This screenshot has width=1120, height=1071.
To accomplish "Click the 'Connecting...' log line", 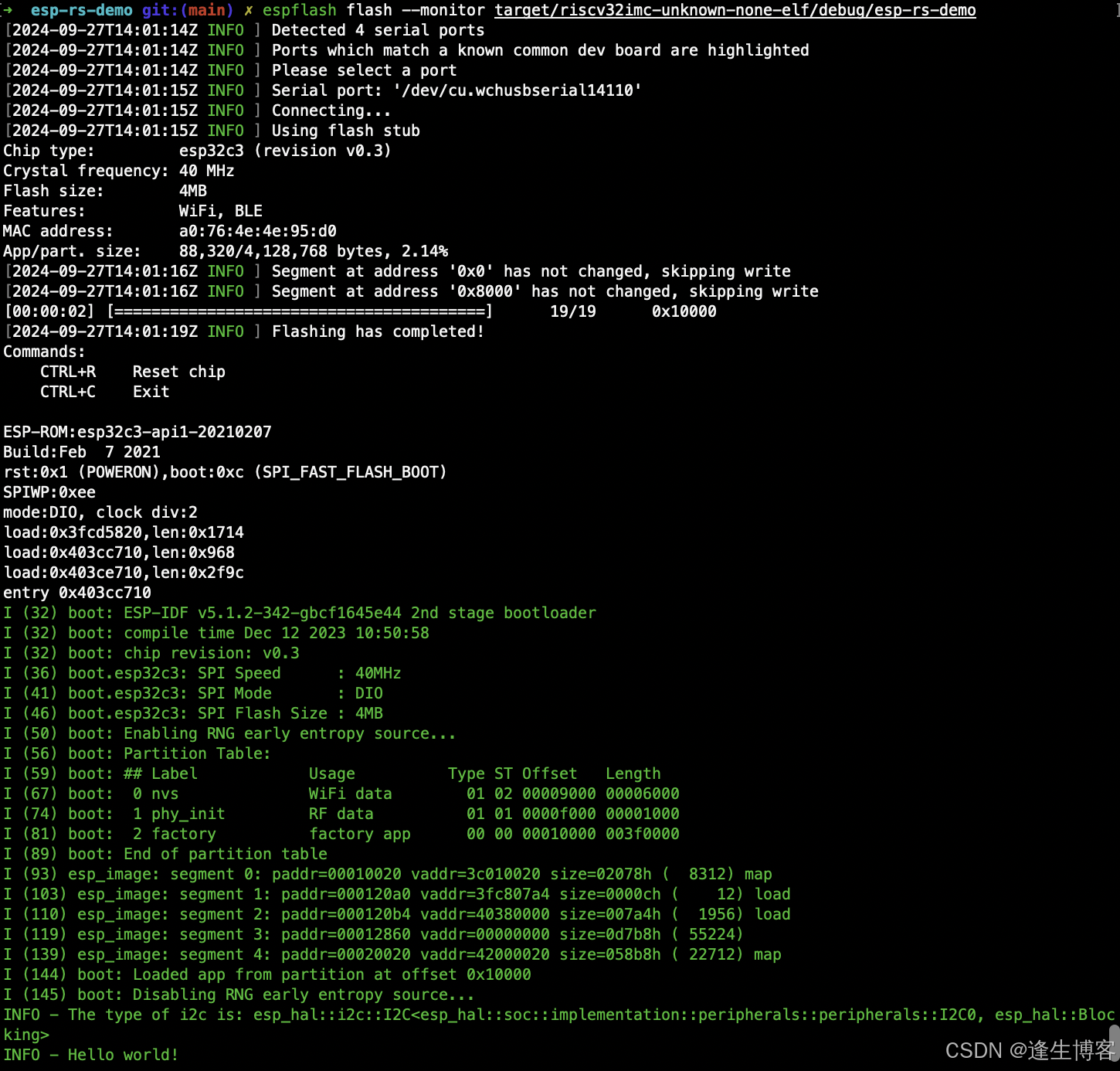I will pos(331,110).
